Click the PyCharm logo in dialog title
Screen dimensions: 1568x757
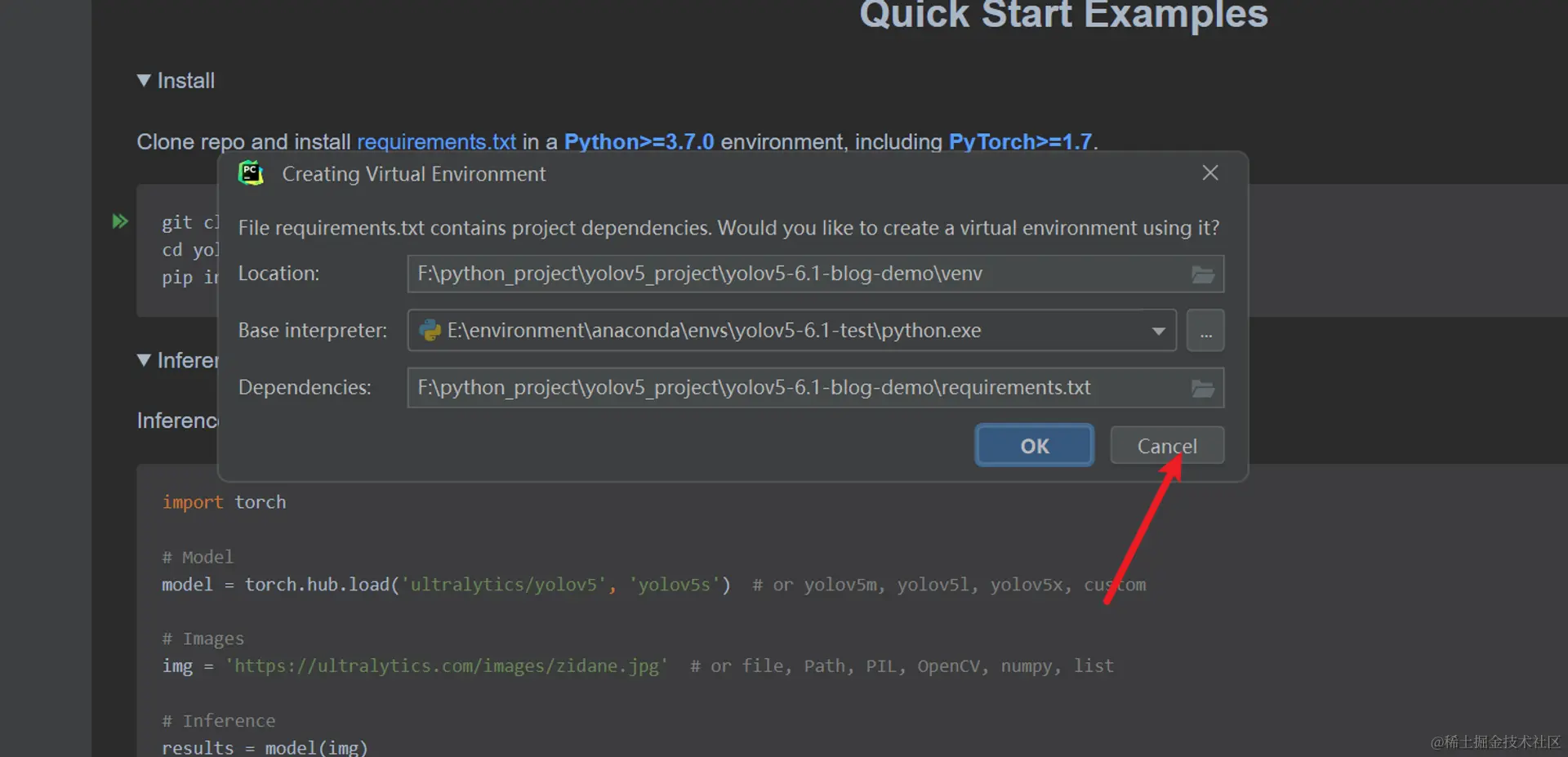251,173
